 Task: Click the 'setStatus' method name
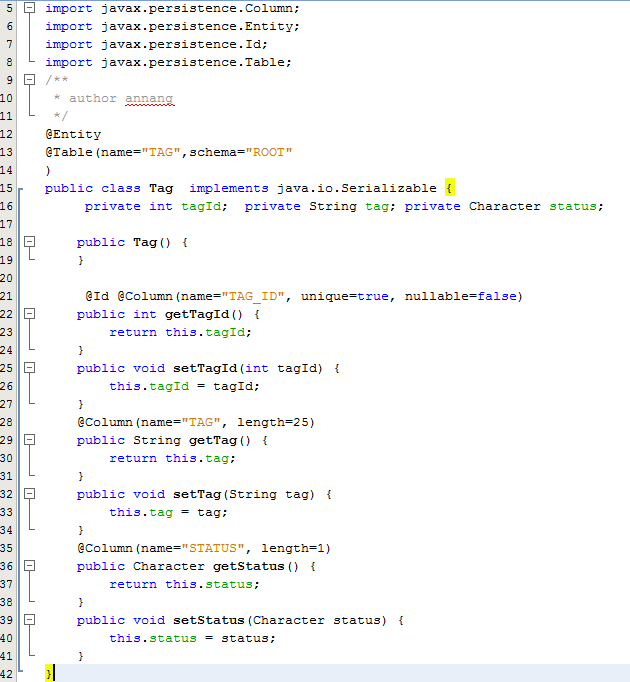(208, 620)
